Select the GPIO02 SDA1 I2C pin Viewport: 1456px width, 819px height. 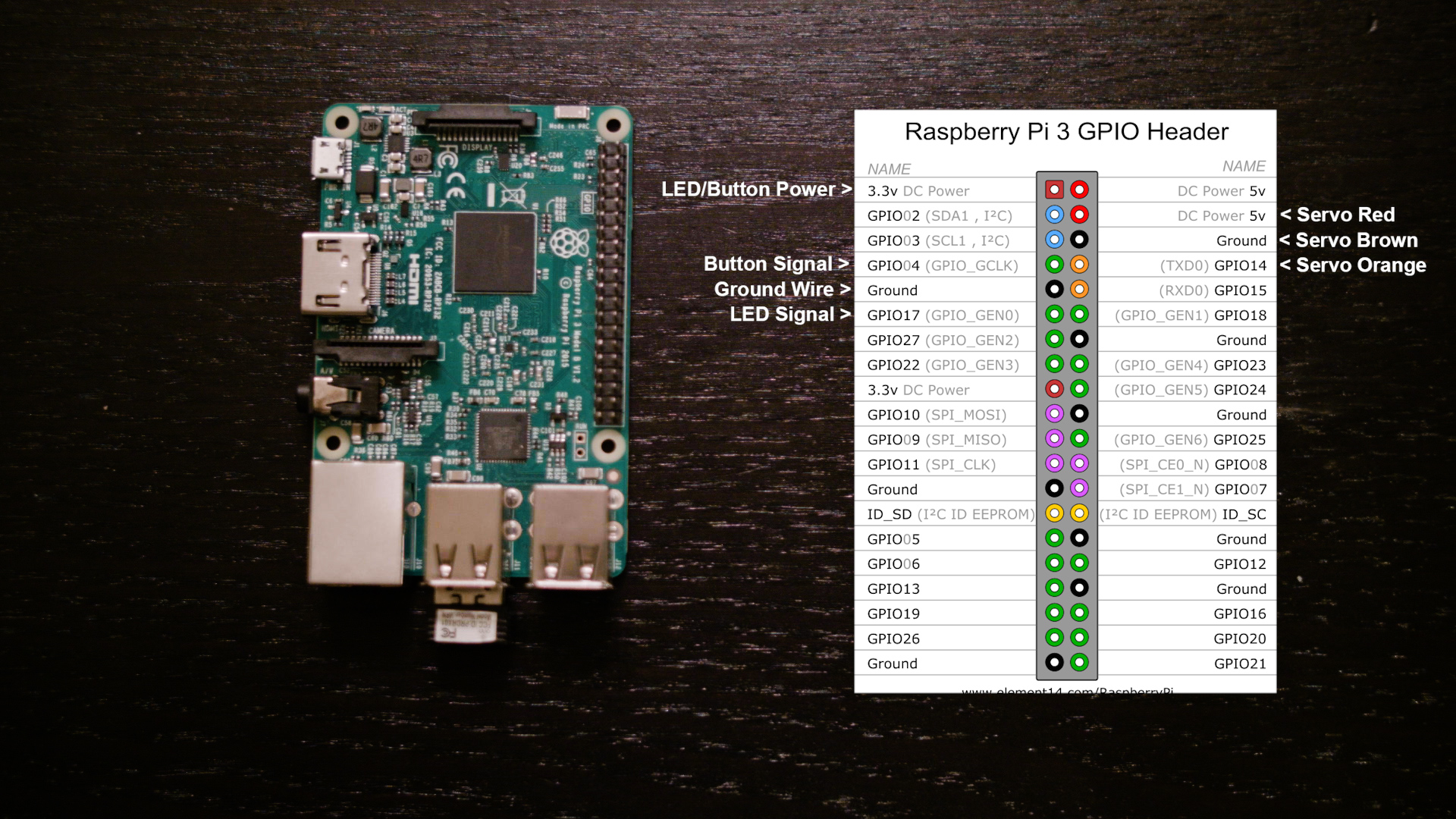coord(1053,214)
